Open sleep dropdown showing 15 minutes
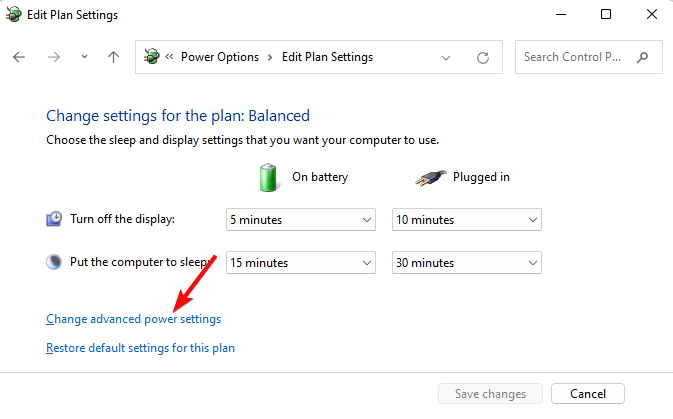The image size is (673, 419). point(301,263)
